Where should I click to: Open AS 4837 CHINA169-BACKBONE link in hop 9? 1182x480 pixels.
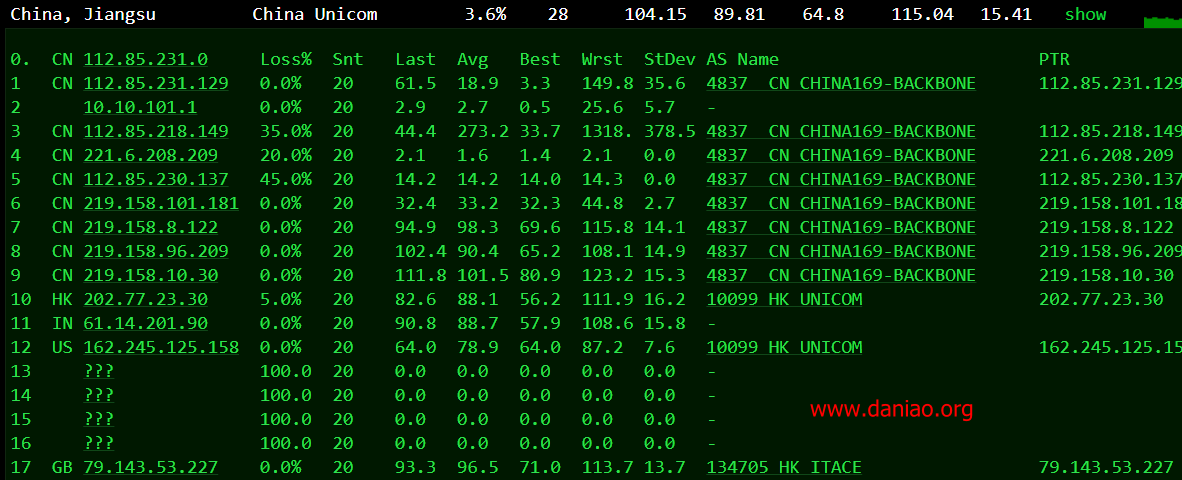pyautogui.click(x=841, y=276)
